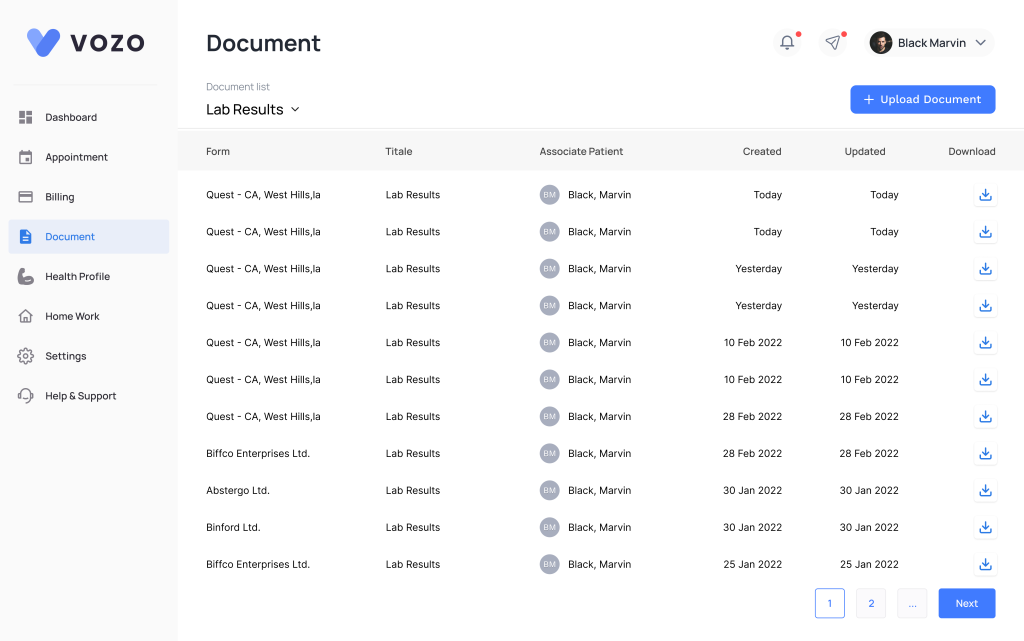
Task: Click the VOZO logo
Action: [x=86, y=42]
